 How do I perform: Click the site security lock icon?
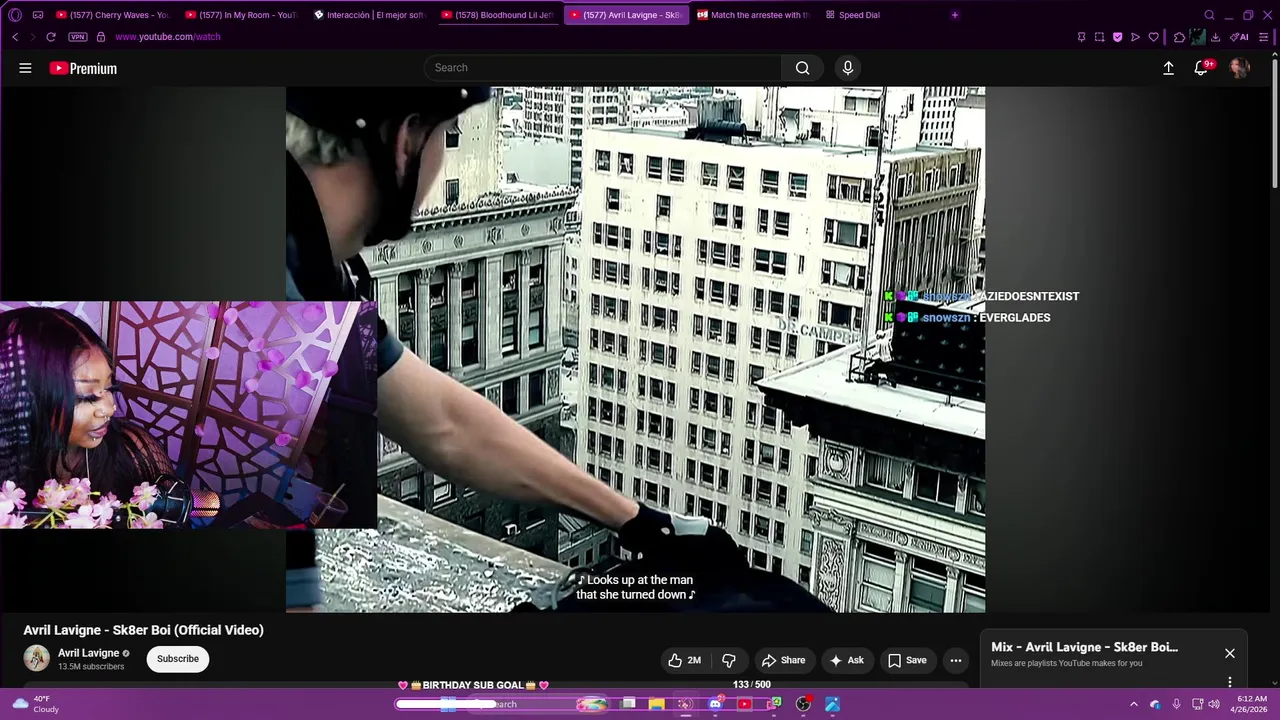pos(101,37)
